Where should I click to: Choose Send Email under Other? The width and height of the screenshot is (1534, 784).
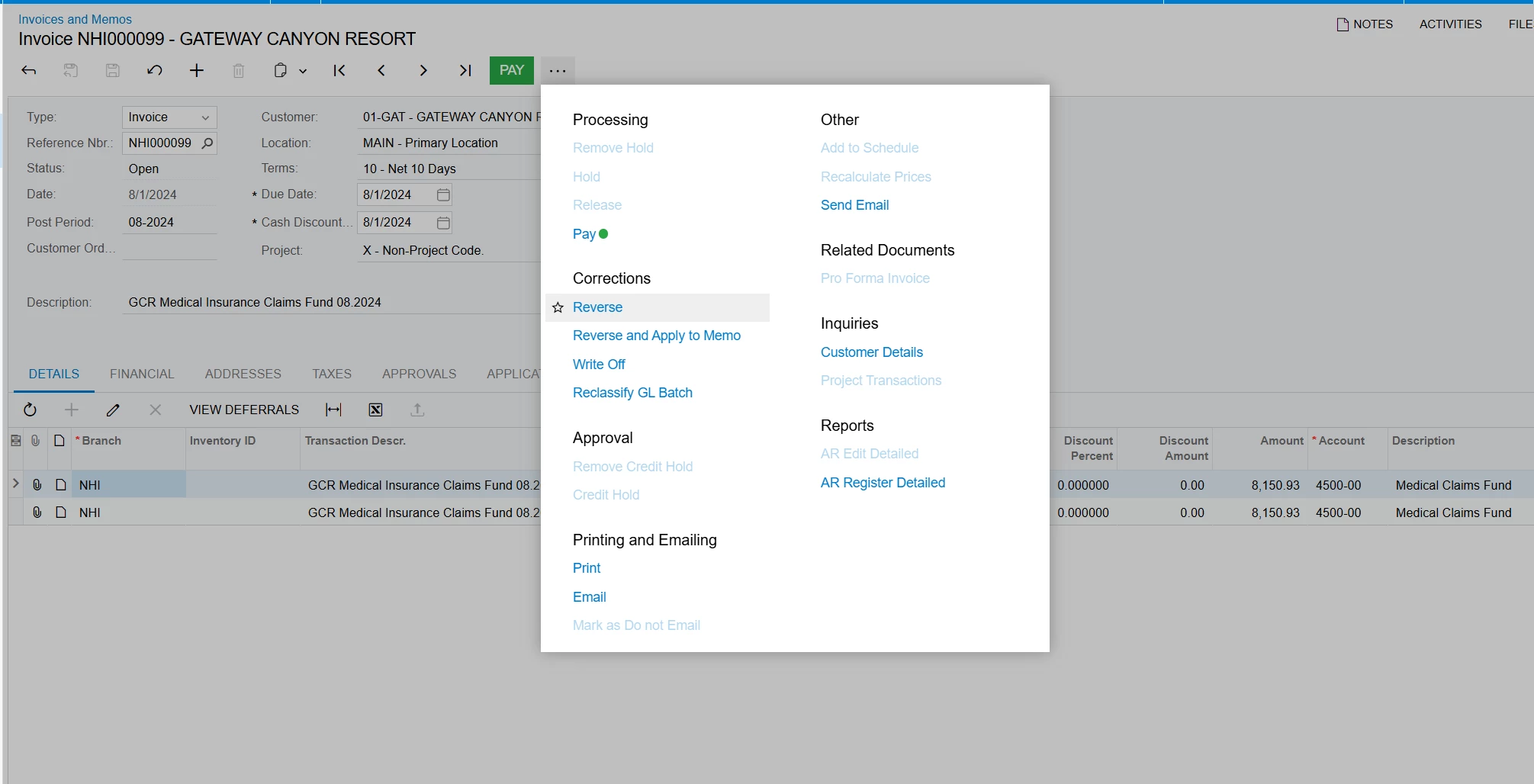[x=854, y=205]
